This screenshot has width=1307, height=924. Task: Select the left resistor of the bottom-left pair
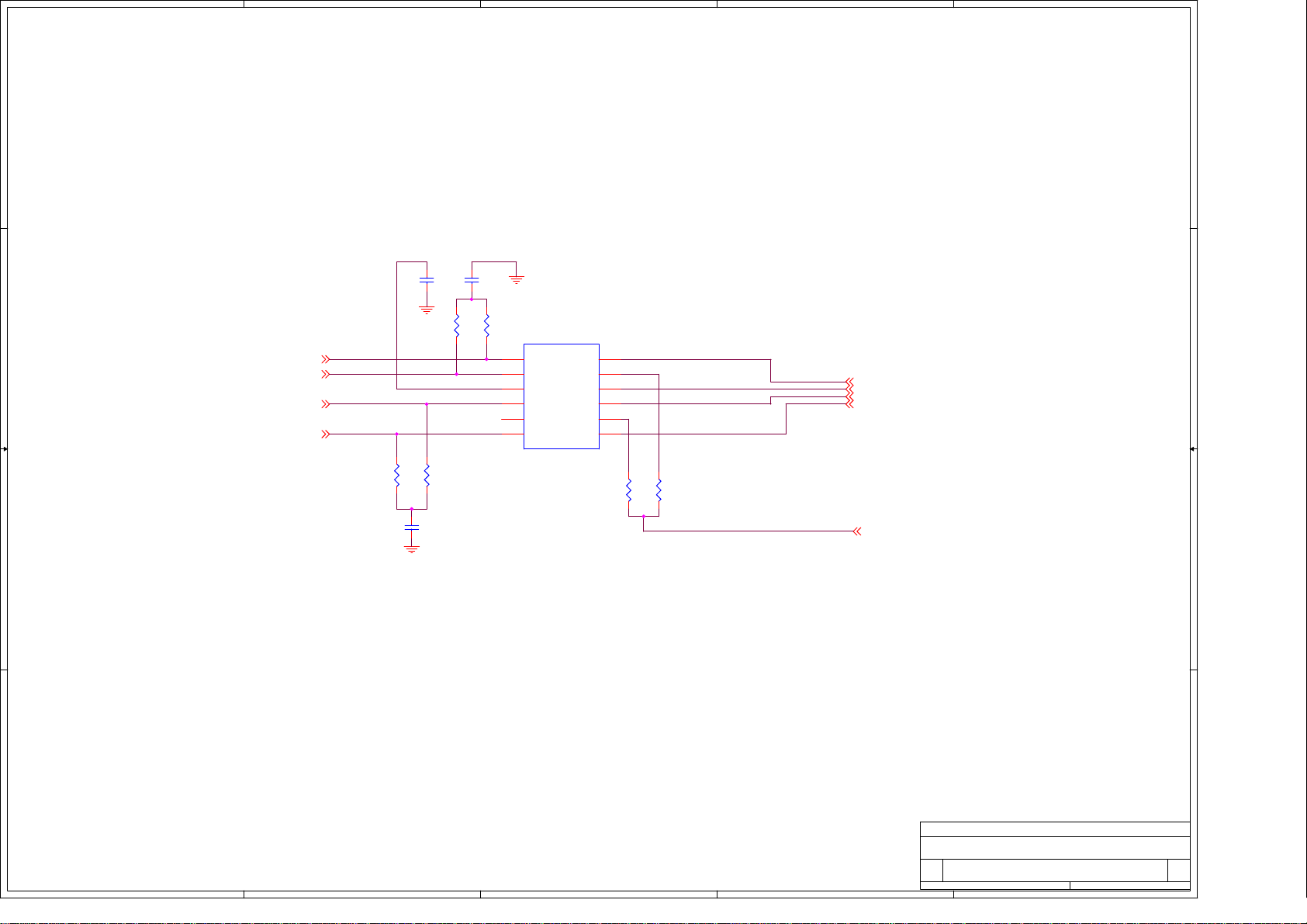pos(396,476)
